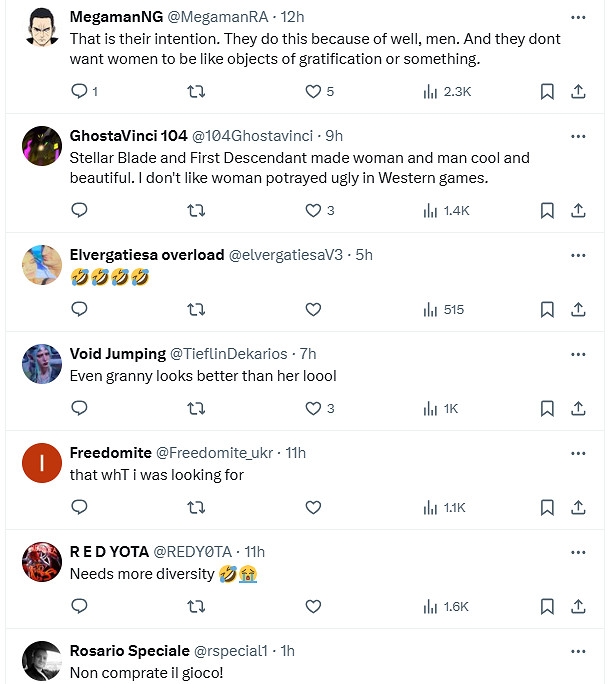
Task: Open the @Freedomite_ukr handle link
Action: point(215,453)
